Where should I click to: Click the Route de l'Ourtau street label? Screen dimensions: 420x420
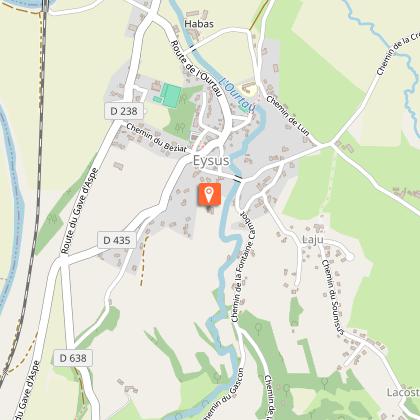(196, 68)
